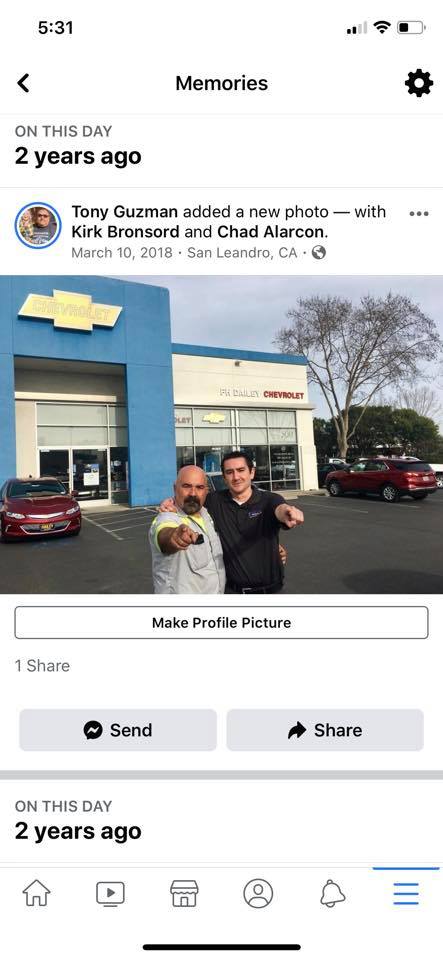Tap the public globe privacy icon
The image size is (443, 960).
[x=318, y=252]
